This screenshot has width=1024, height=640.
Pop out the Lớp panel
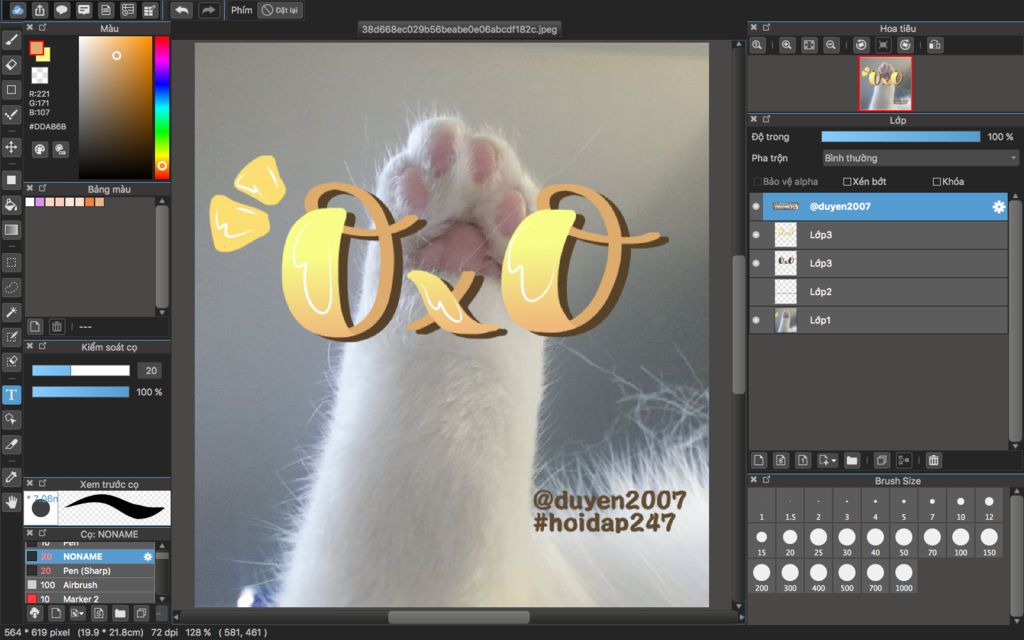point(766,120)
